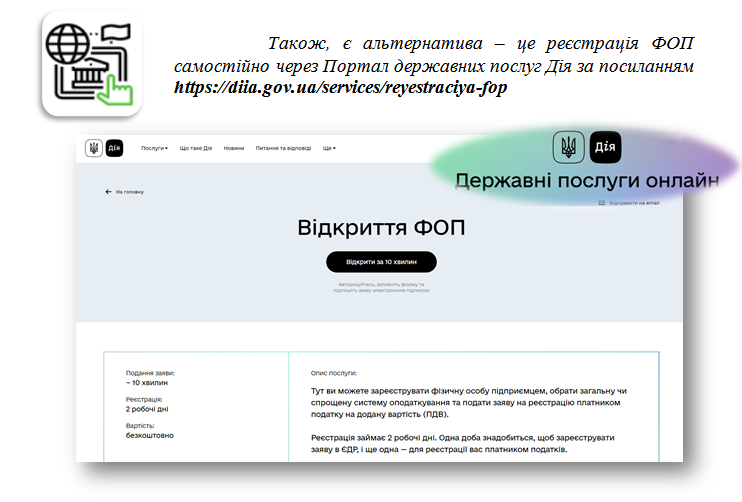Viewport: 742px width, 502px height.
Task: Click the Подання заяви ~10 хвилин text
Action: 150,378
